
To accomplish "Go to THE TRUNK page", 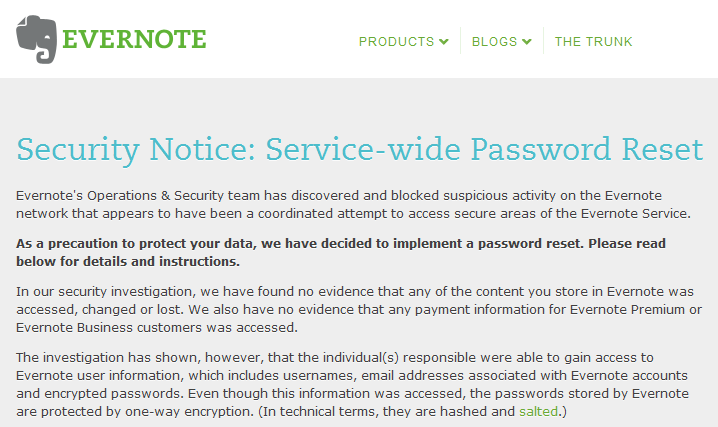I will (x=593, y=42).
